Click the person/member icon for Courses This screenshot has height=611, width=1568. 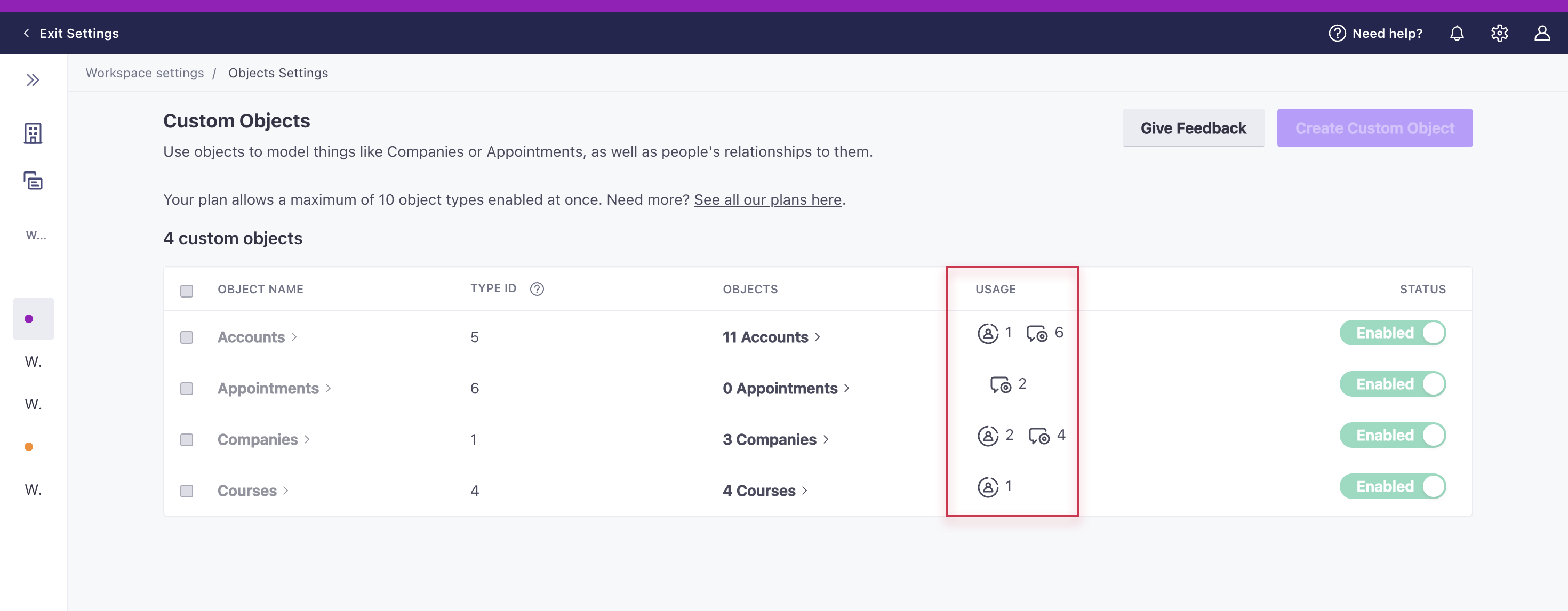click(x=987, y=486)
